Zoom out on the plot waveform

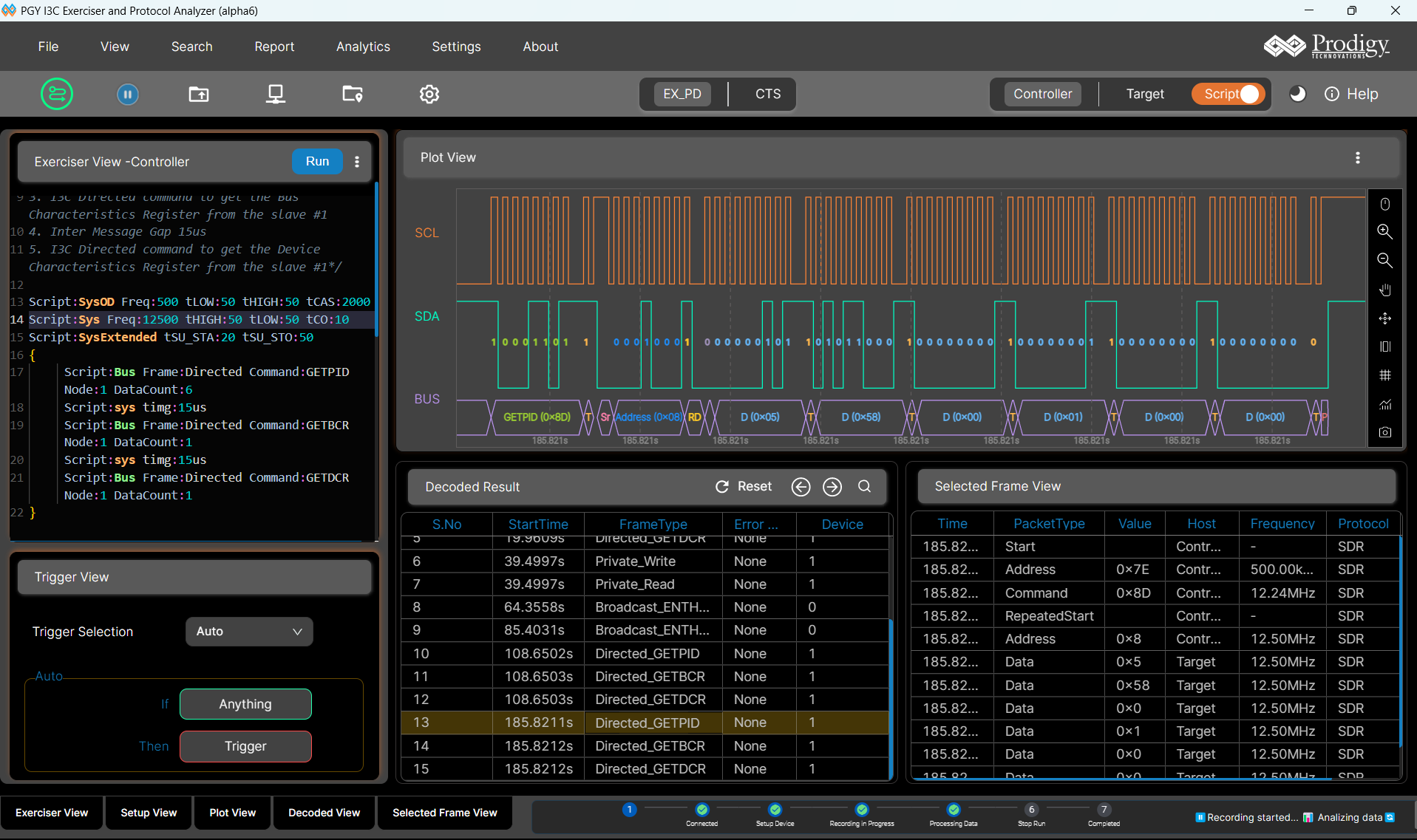(x=1384, y=261)
